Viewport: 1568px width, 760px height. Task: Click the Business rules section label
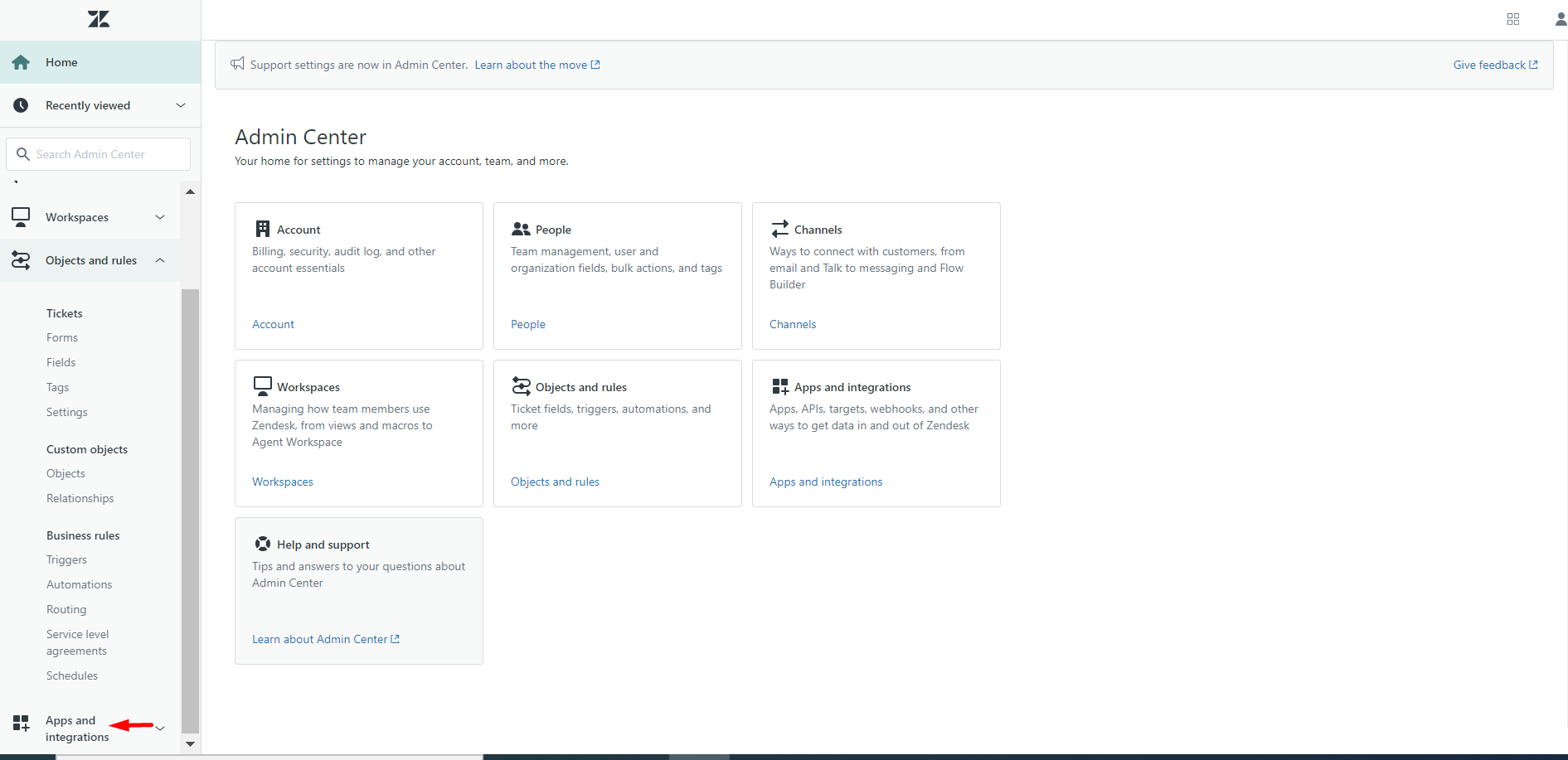point(83,535)
